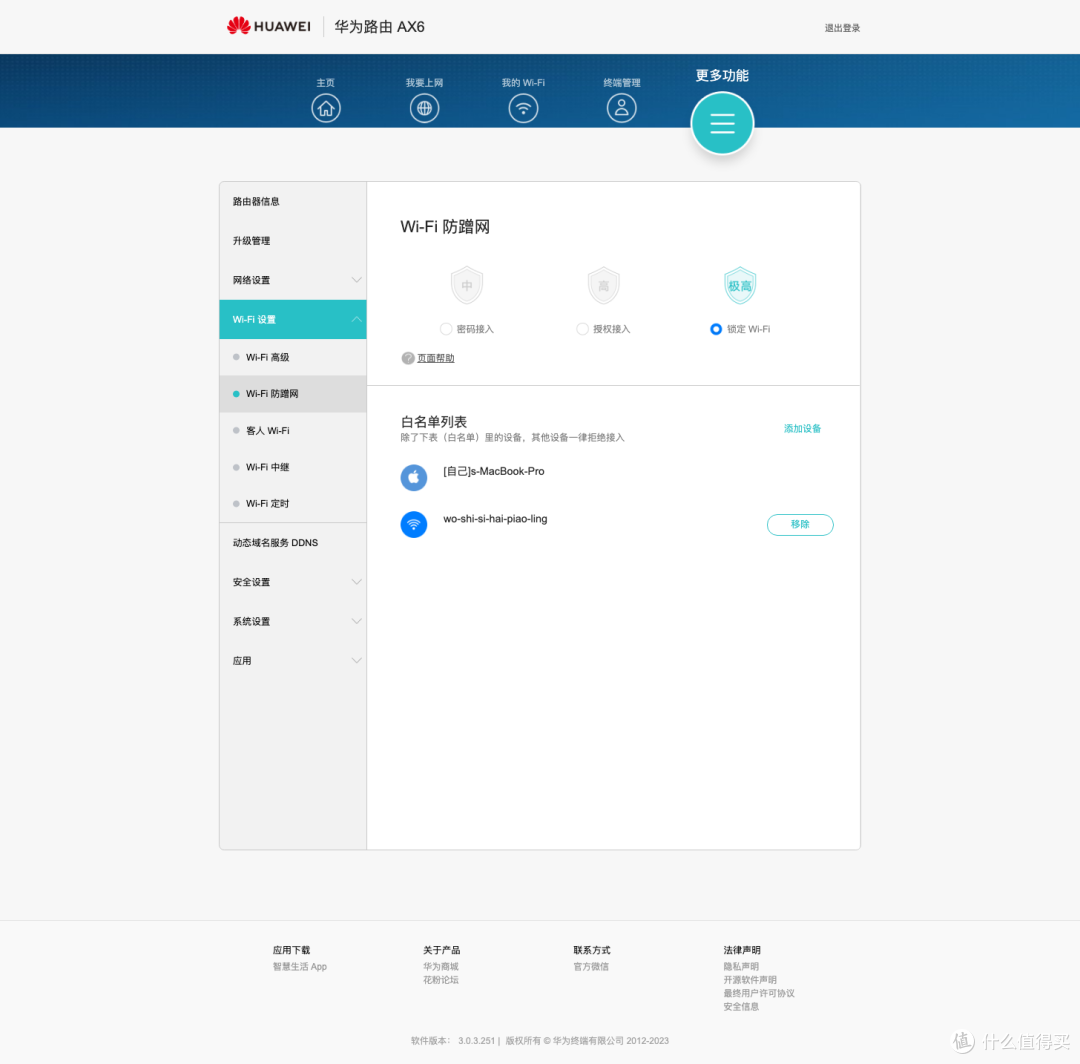Click the 华为路由 AX6 title
This screenshot has height=1064, width=1080.
[x=380, y=27]
